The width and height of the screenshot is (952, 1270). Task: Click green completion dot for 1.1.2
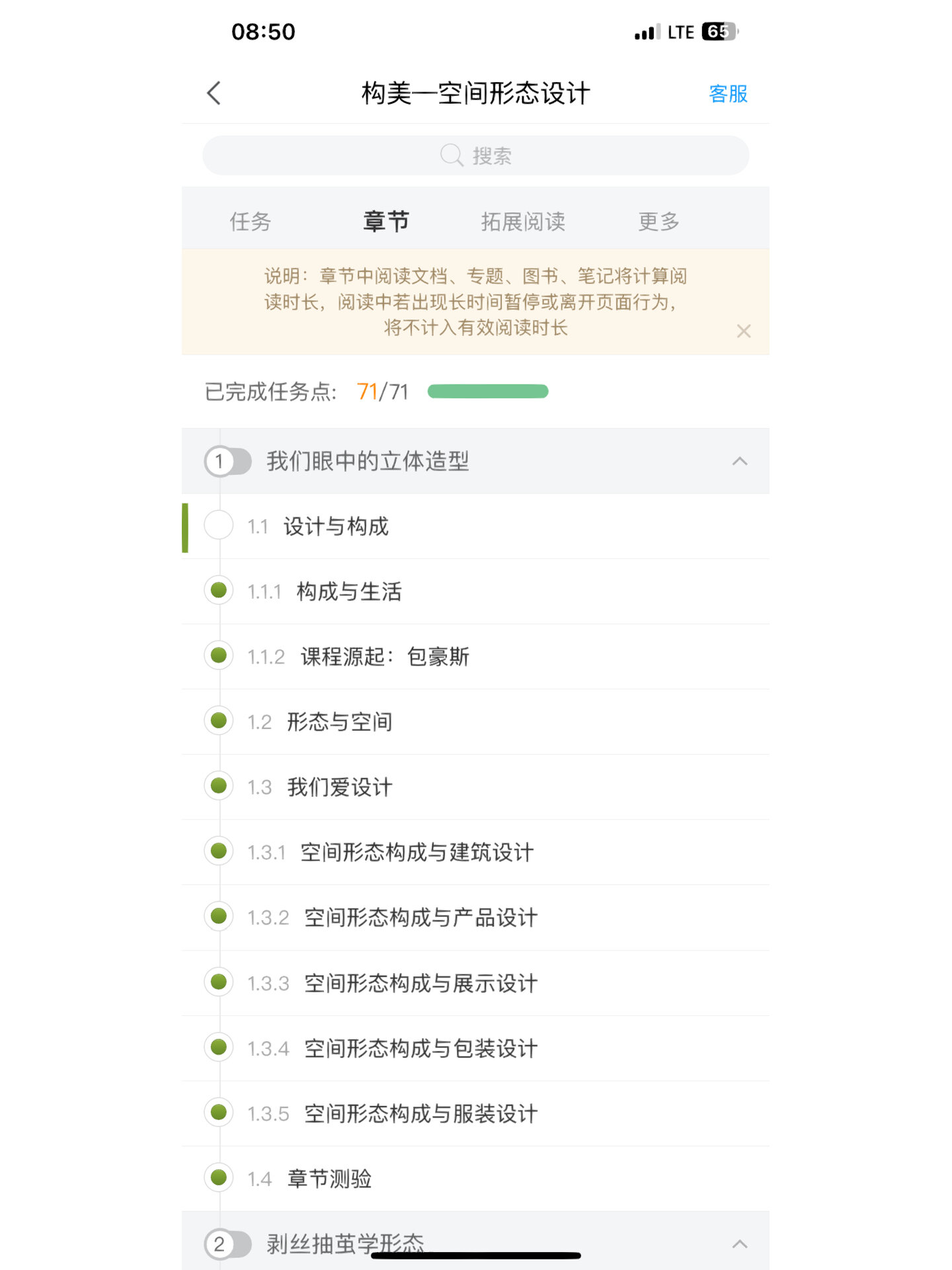(x=219, y=655)
